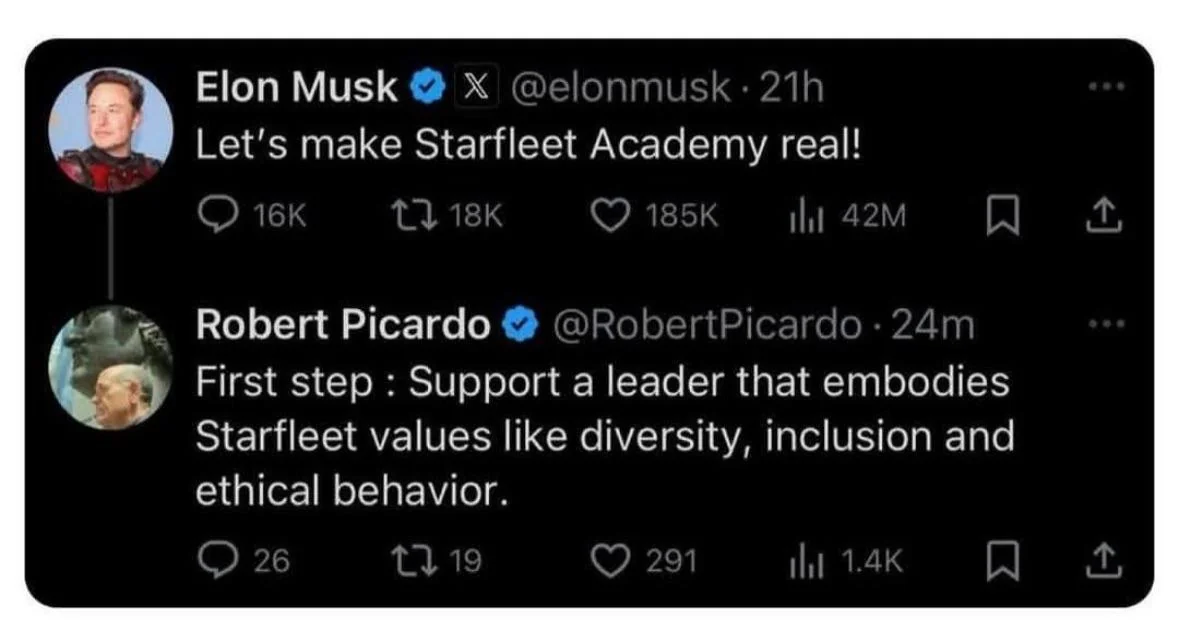Click the reply author's profile avatar

(110, 366)
